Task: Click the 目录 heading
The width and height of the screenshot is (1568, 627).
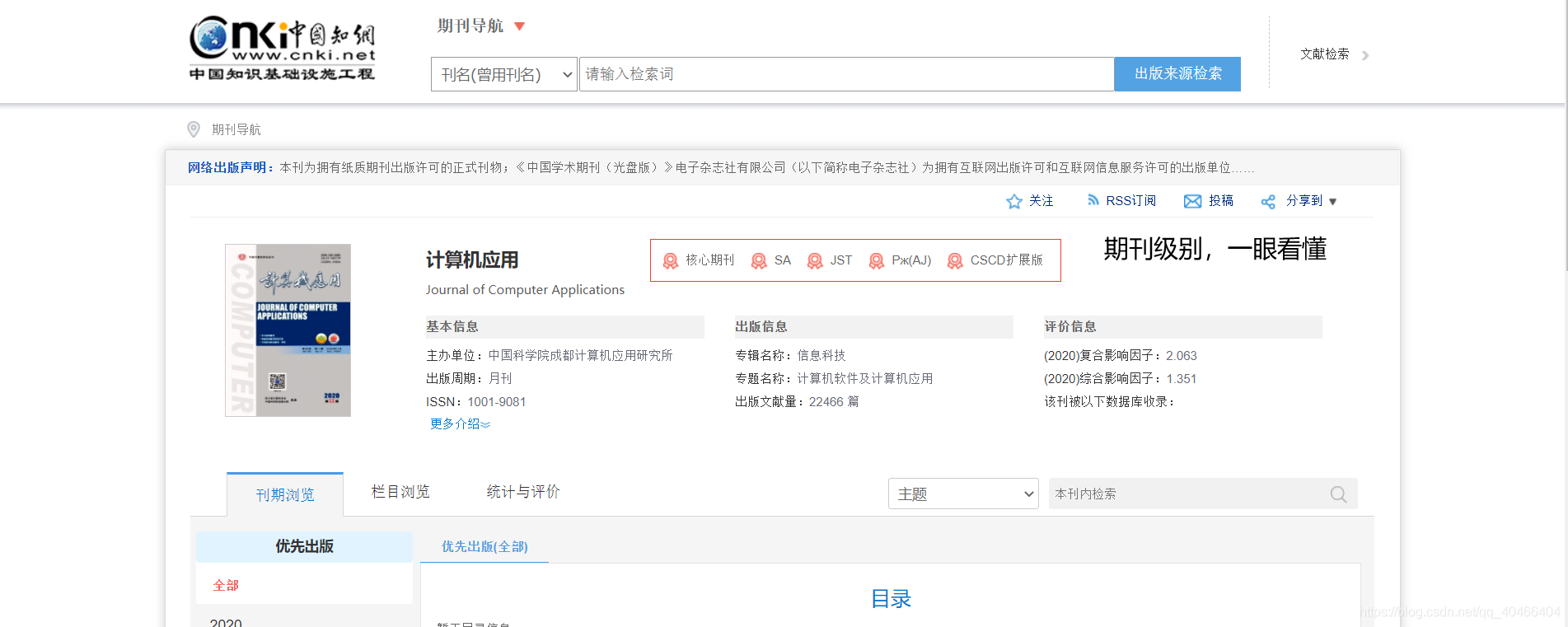Action: pyautogui.click(x=891, y=599)
